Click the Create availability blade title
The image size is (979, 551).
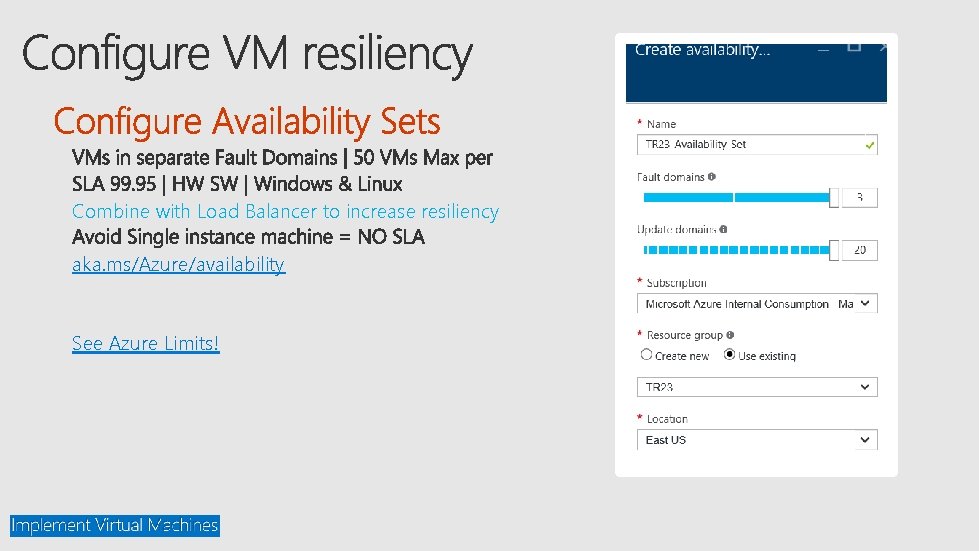click(702, 50)
